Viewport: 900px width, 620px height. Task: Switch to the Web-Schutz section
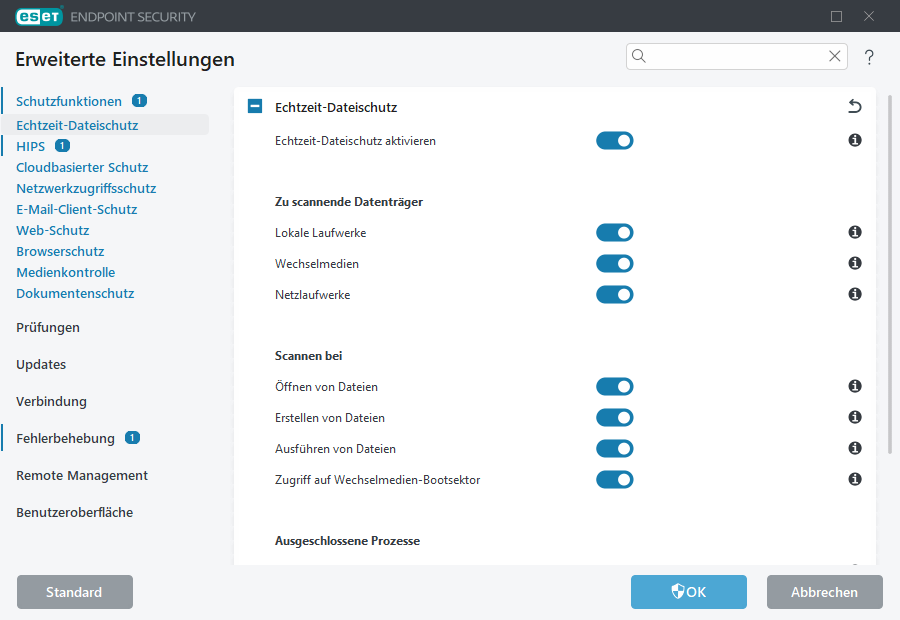point(52,230)
